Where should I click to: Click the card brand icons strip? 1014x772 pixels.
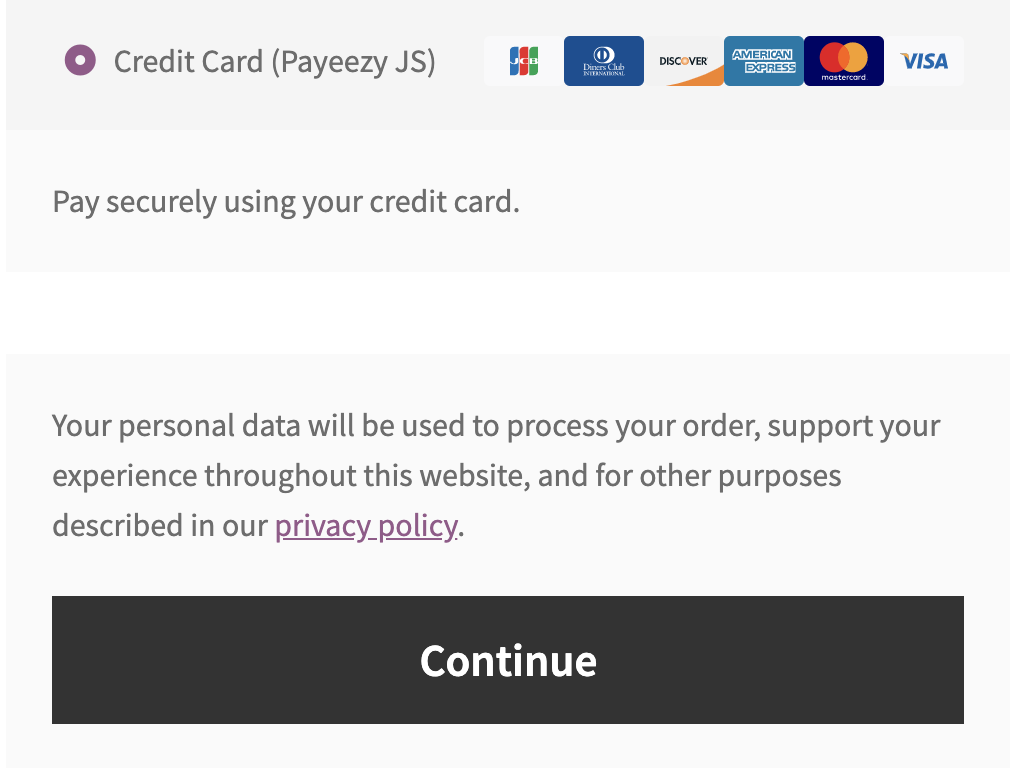[x=723, y=61]
